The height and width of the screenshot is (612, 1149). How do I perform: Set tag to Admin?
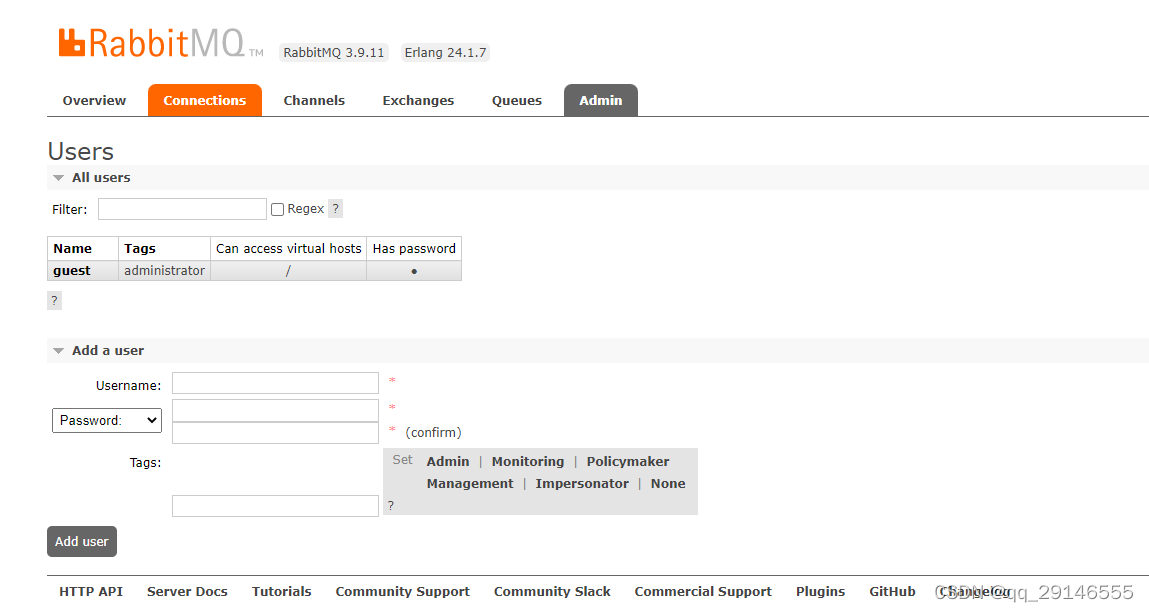[x=448, y=462]
